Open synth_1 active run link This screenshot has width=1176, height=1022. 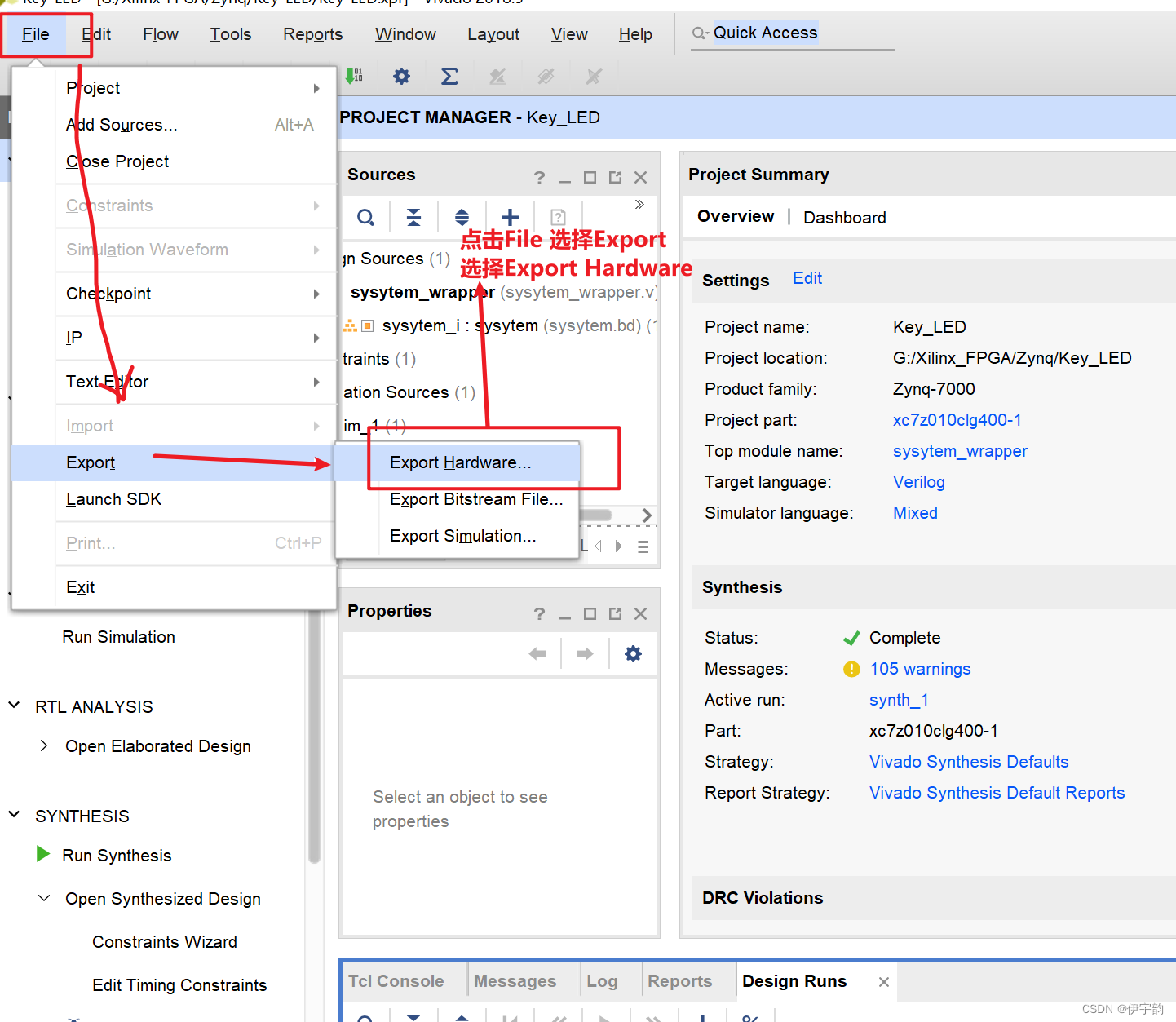pos(899,700)
